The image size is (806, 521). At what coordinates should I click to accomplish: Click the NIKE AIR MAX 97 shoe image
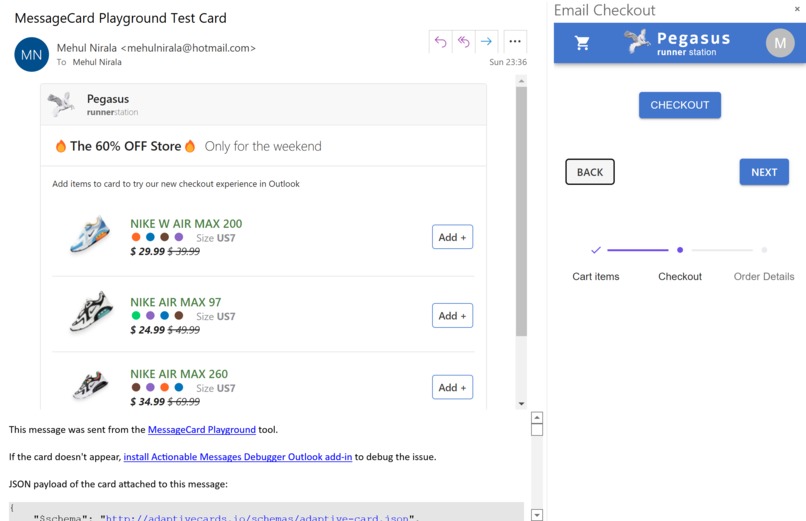[90, 311]
